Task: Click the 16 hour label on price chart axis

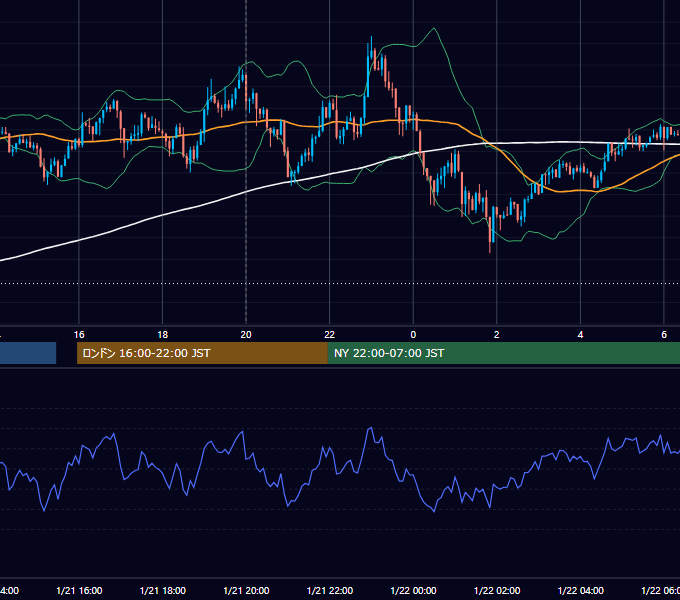Action: tap(79, 335)
